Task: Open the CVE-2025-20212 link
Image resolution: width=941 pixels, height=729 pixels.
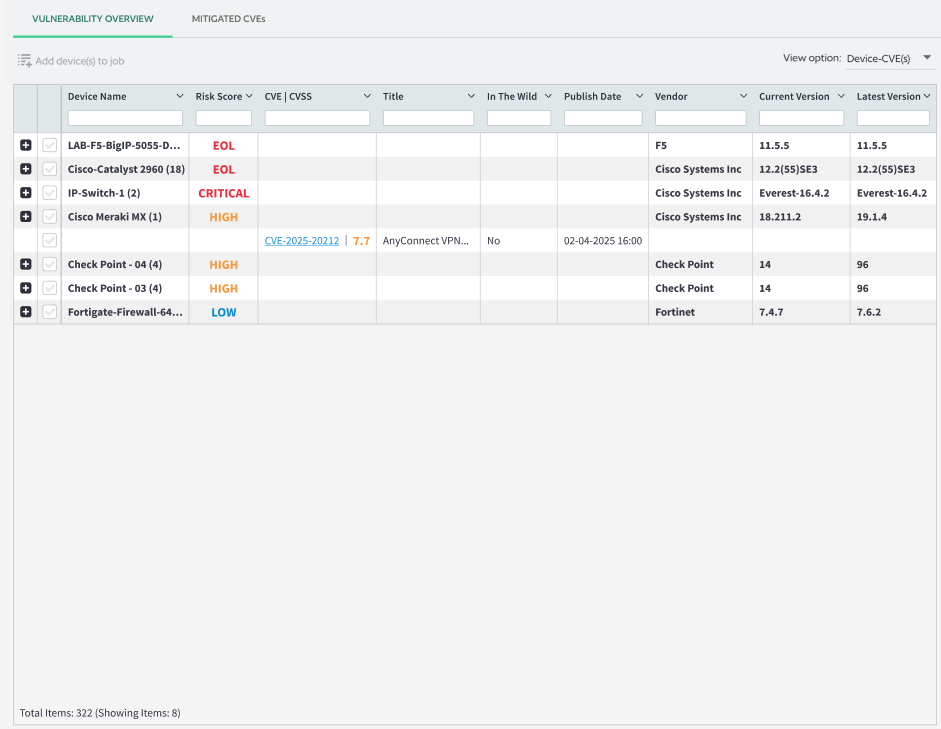Action: pos(302,241)
